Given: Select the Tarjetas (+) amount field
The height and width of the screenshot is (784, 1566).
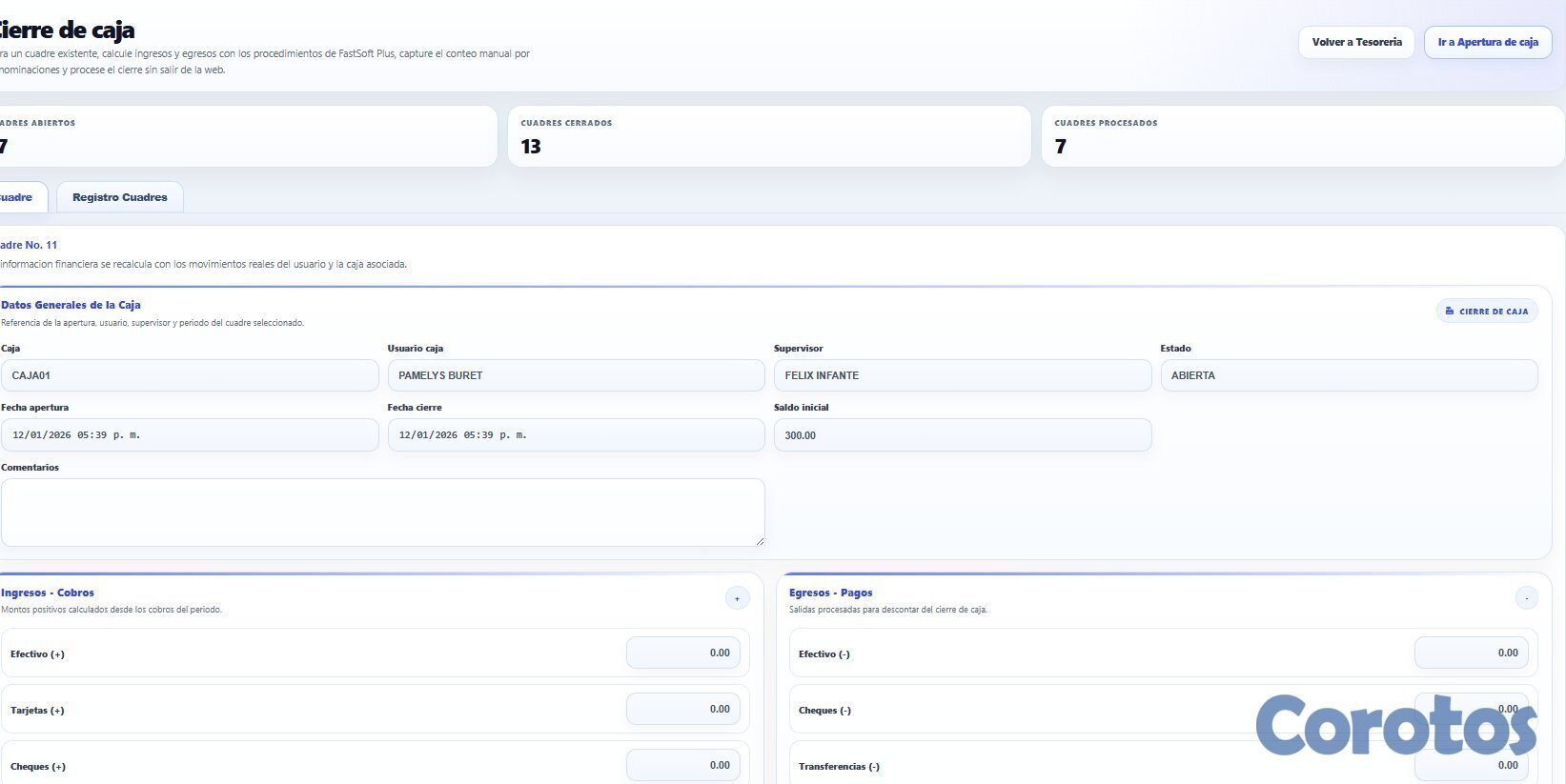Looking at the screenshot, I should [x=682, y=710].
